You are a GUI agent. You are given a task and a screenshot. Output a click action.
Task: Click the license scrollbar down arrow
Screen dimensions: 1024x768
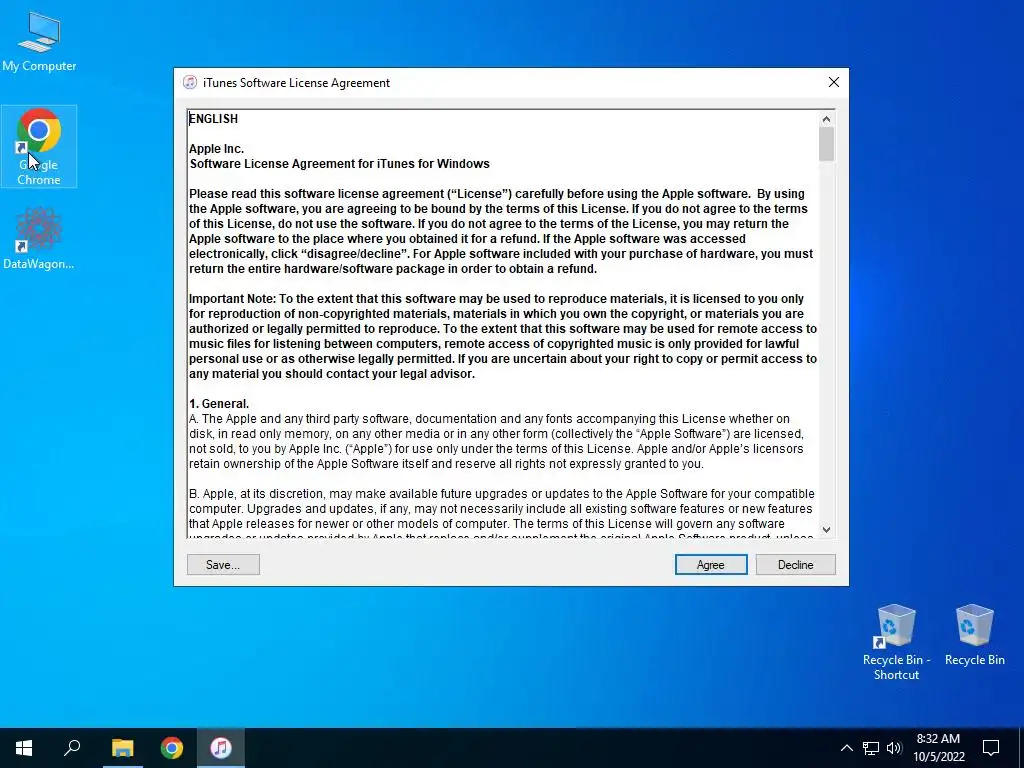tap(826, 530)
